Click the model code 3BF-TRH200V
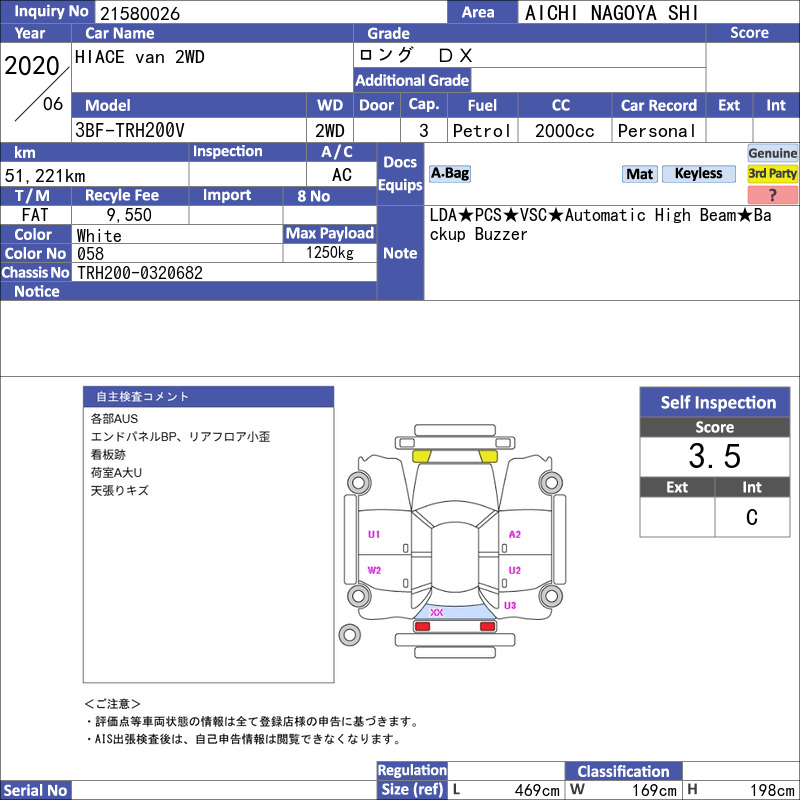This screenshot has width=800, height=800. (x=129, y=131)
